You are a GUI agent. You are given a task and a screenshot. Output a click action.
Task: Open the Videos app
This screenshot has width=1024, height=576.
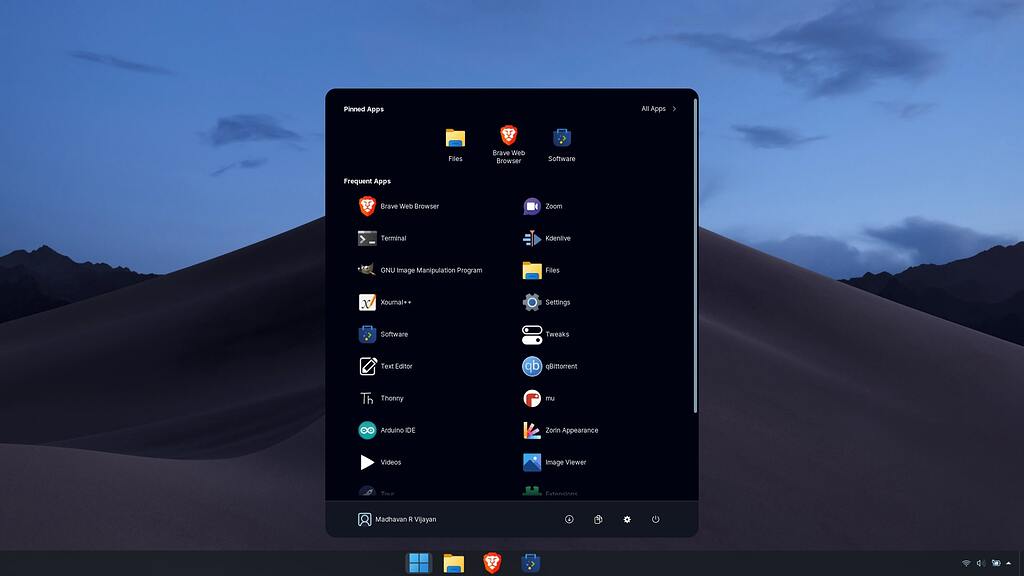(391, 462)
